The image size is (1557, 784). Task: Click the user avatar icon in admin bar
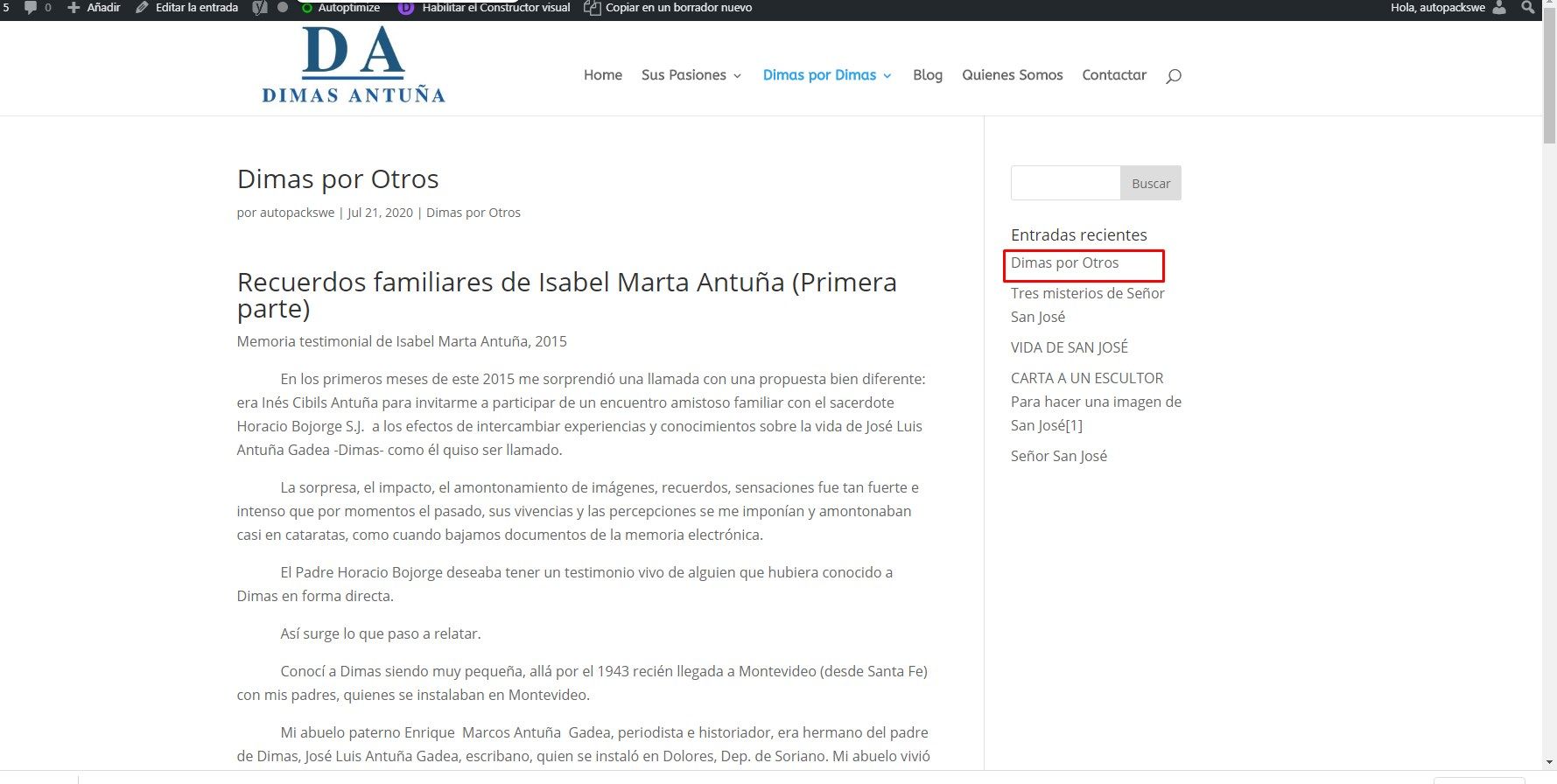pos(1499,7)
